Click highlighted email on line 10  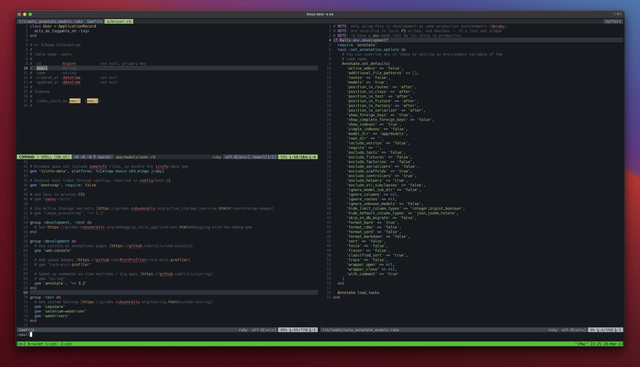42,68
